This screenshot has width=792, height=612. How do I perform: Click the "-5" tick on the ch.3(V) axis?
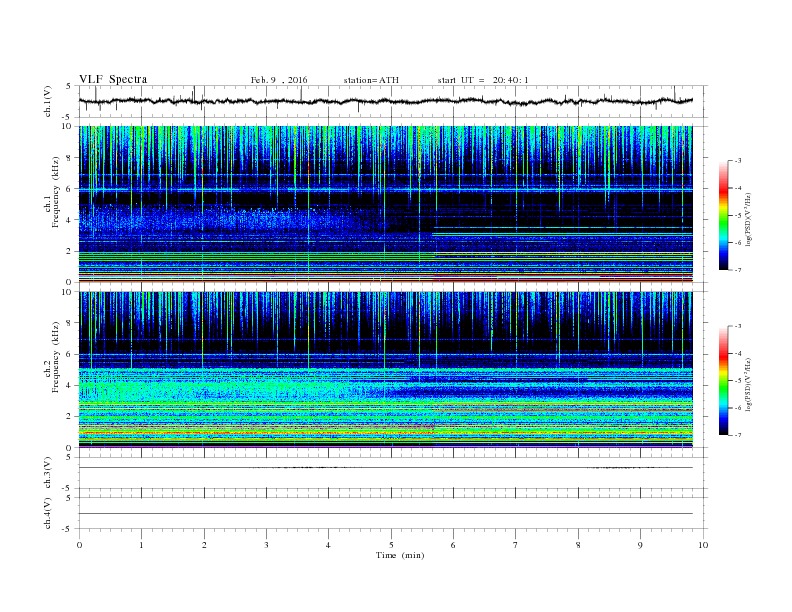point(68,488)
